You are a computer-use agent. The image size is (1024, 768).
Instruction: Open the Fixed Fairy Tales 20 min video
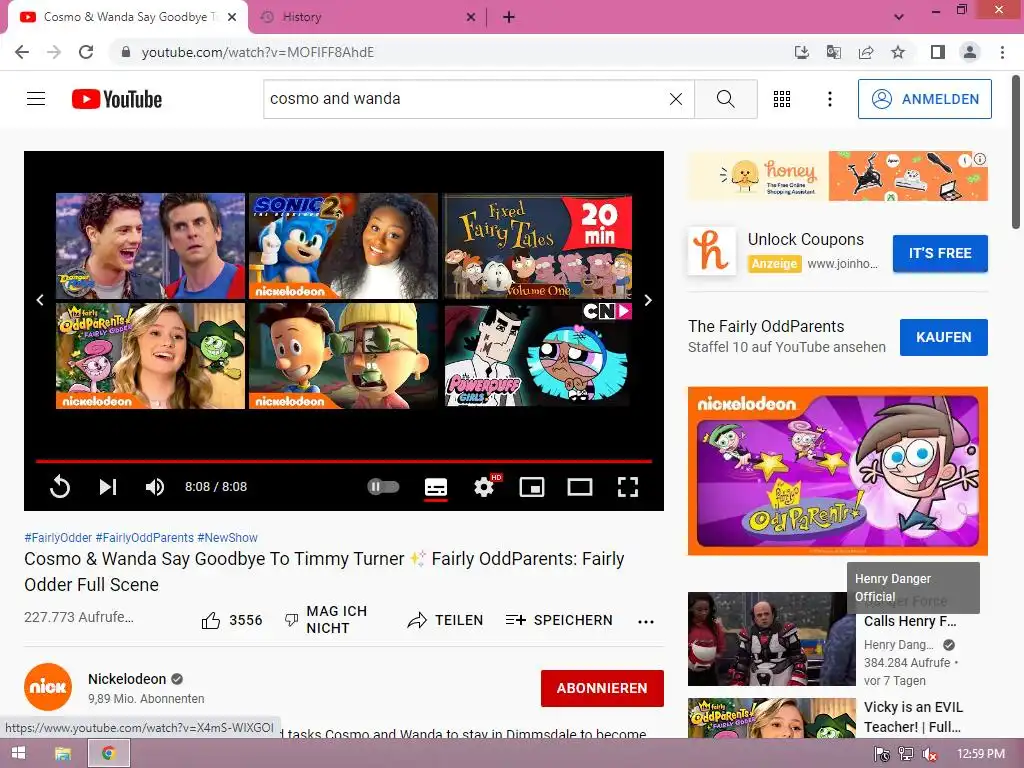(x=539, y=246)
